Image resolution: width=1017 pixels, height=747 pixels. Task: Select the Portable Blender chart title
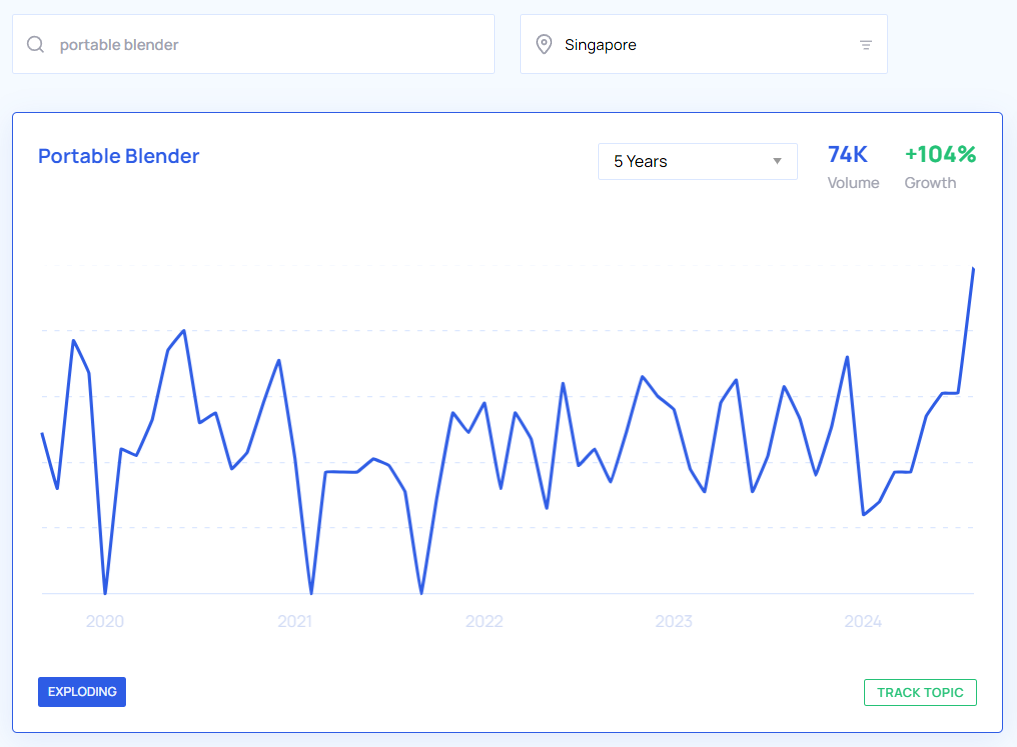[119, 156]
